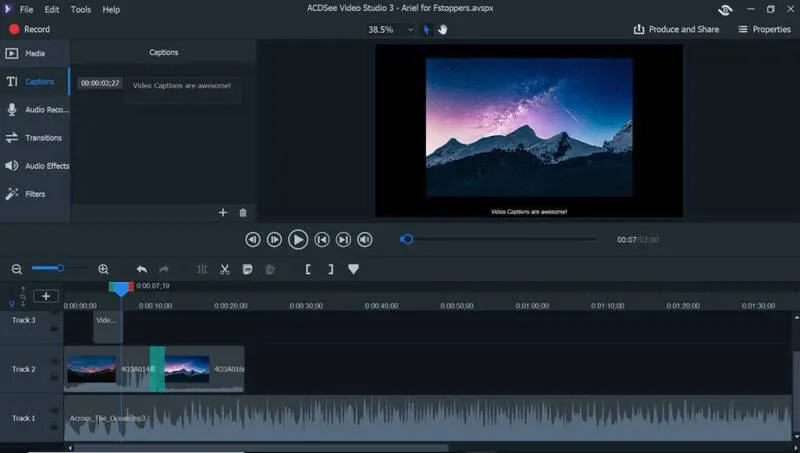Click the preview playback seek slider
This screenshot has height=453, width=800.
tap(500, 239)
